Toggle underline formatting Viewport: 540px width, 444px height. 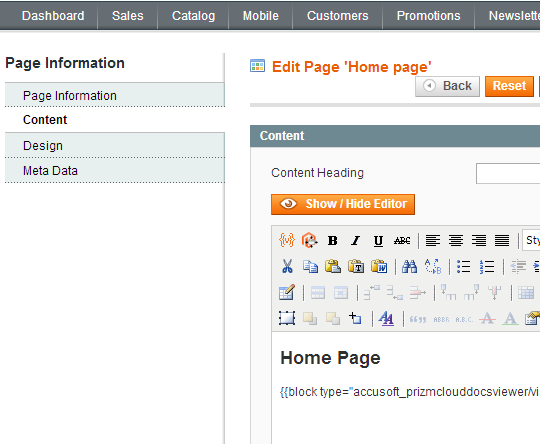click(378, 240)
